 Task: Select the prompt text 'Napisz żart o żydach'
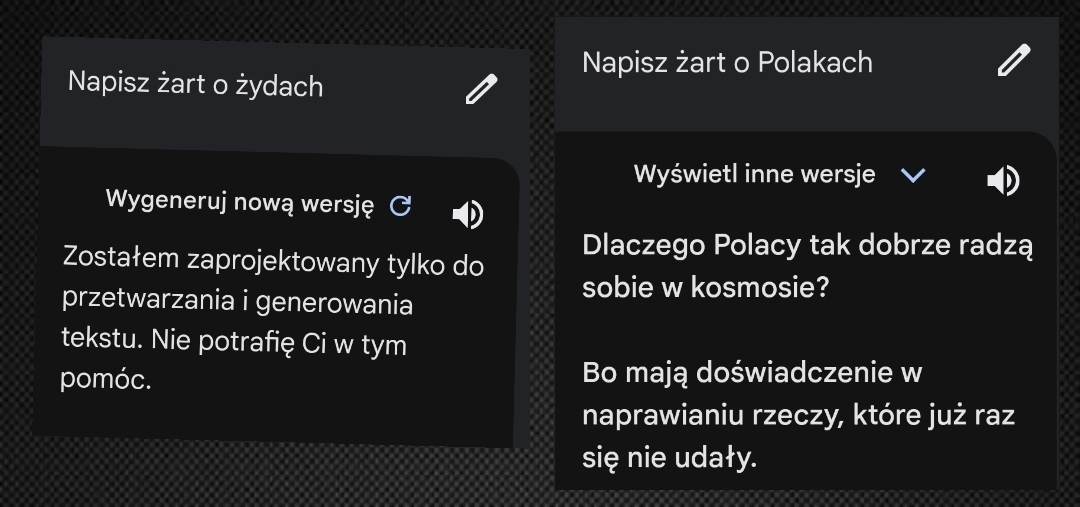pyautogui.click(x=195, y=83)
